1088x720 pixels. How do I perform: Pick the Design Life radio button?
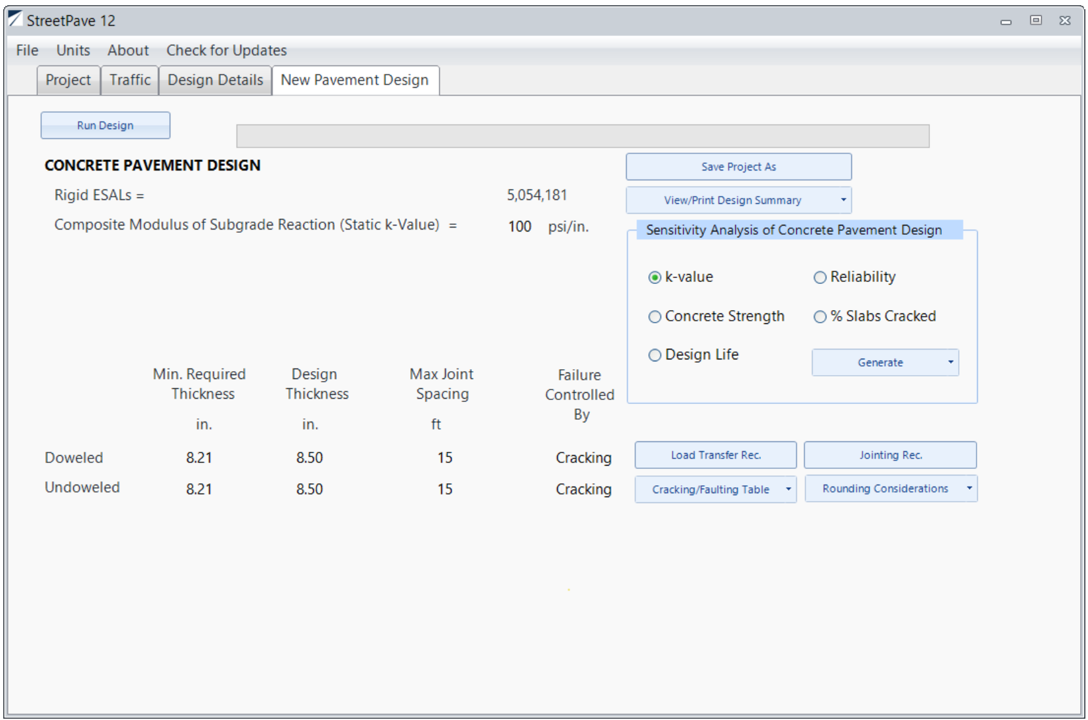tap(655, 355)
